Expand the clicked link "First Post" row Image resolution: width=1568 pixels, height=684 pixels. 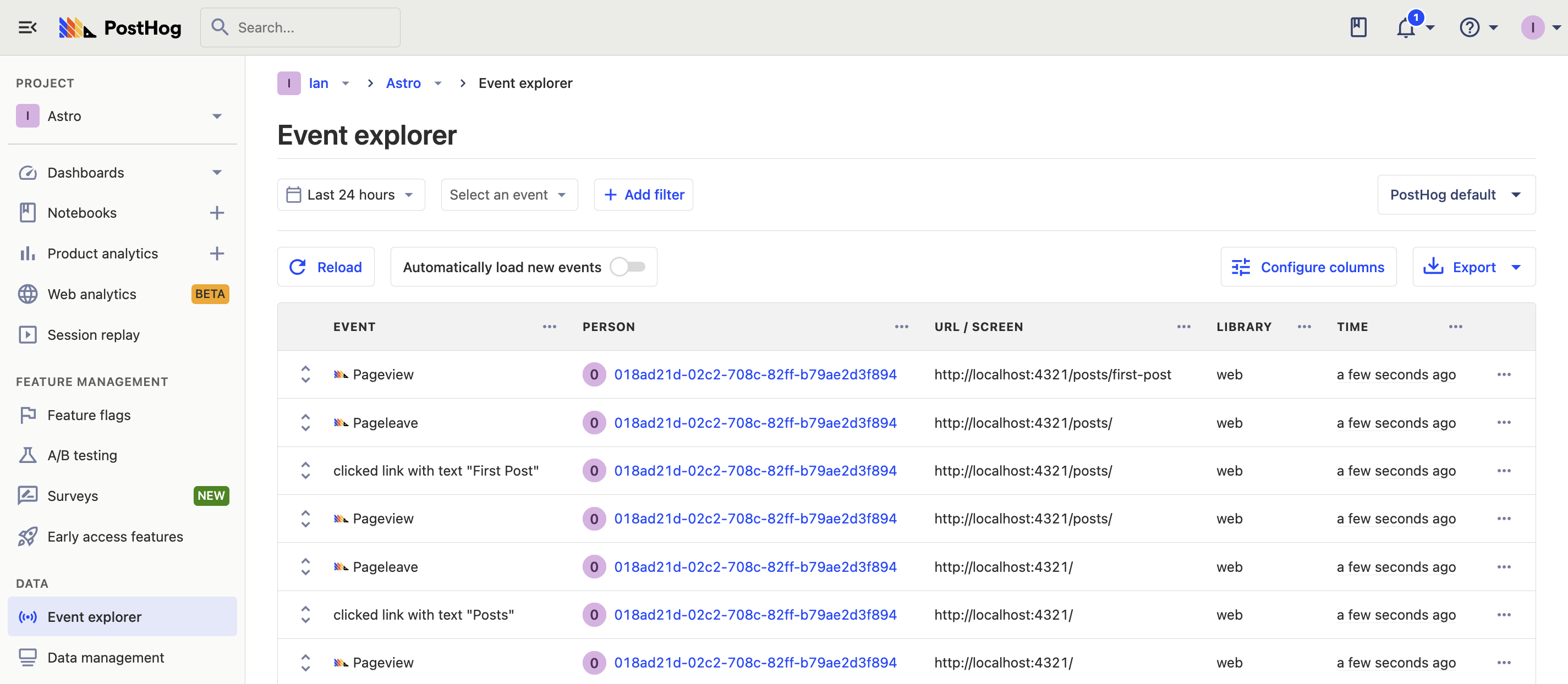click(305, 471)
